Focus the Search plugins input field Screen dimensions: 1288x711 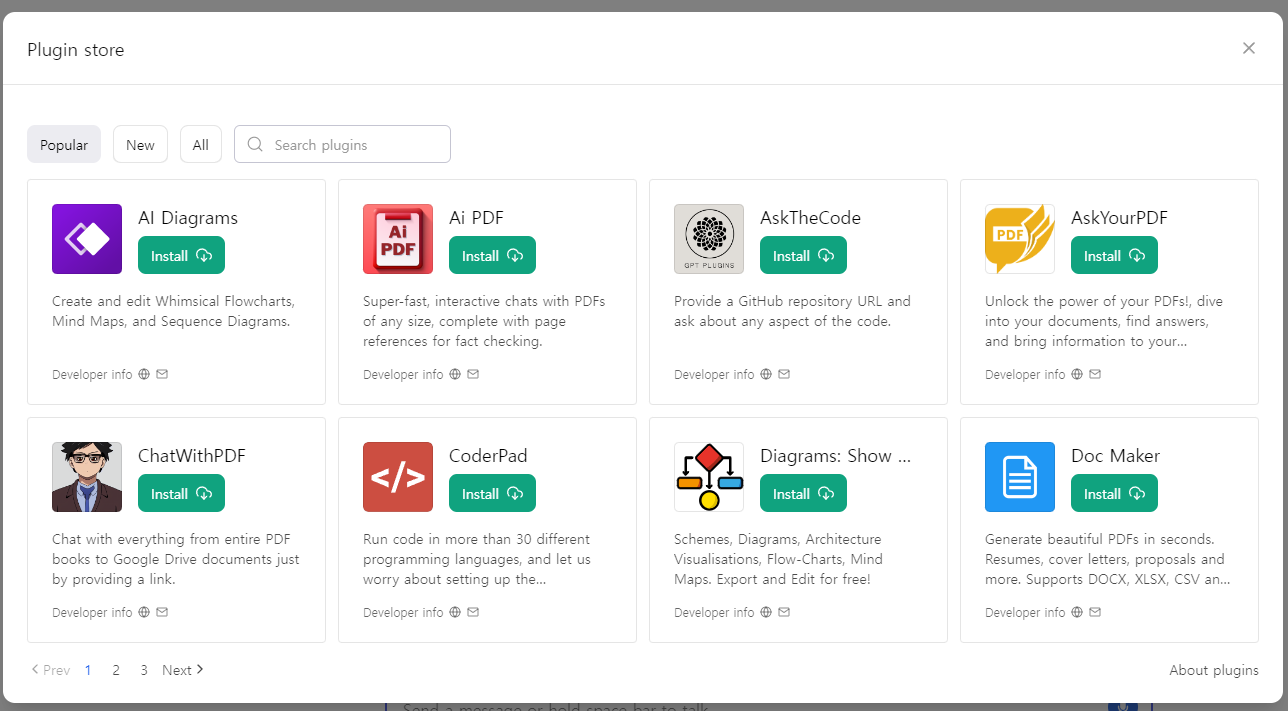pyautogui.click(x=342, y=144)
